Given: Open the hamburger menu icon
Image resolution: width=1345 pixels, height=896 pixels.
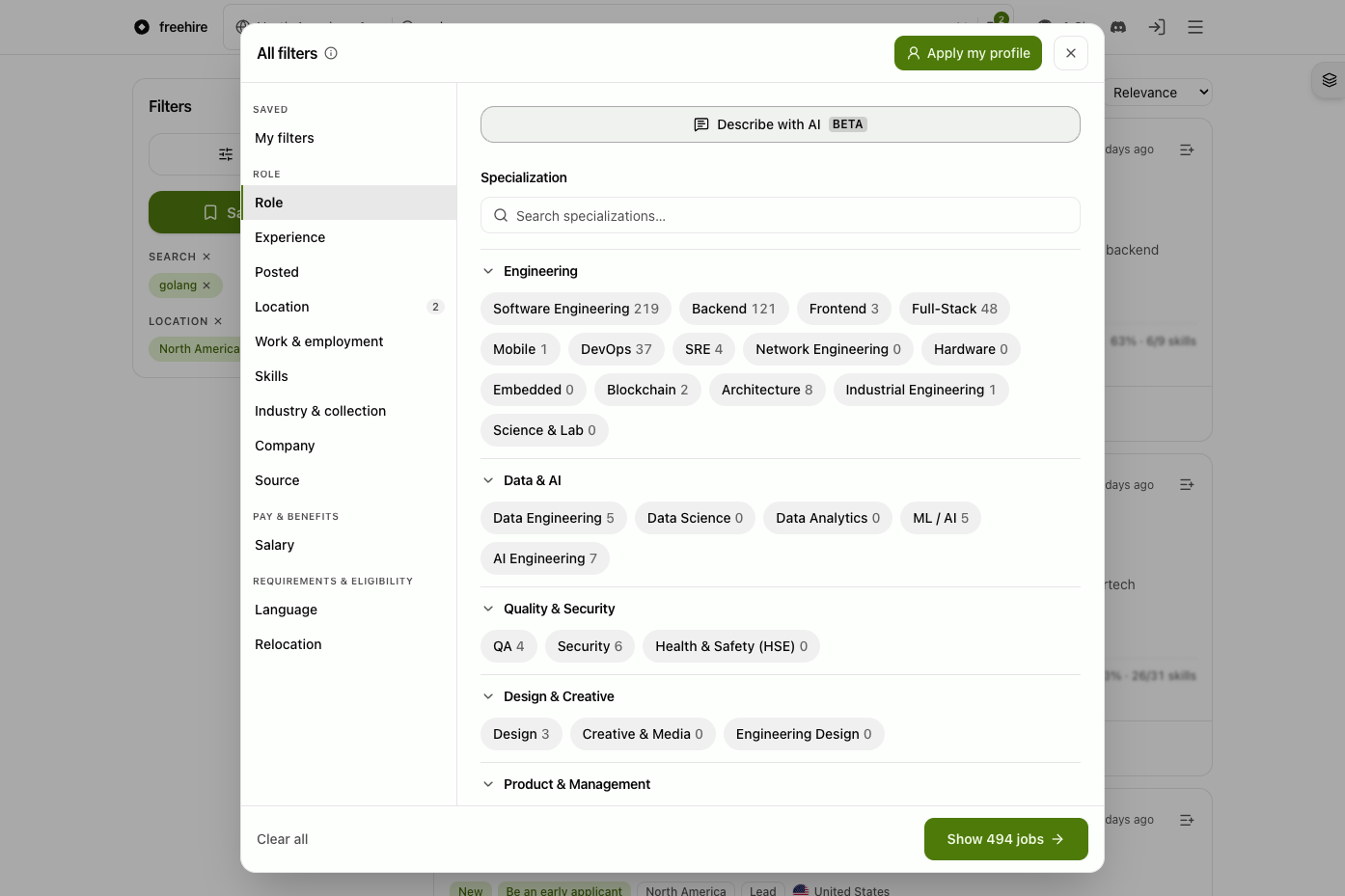Looking at the screenshot, I should tap(1195, 27).
